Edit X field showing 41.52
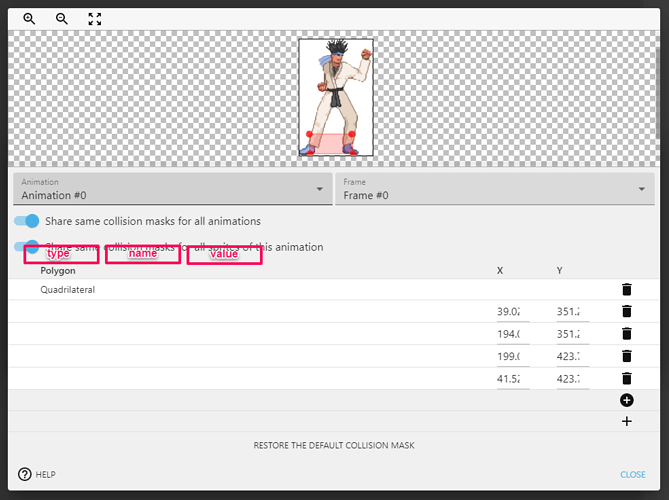 [x=513, y=379]
